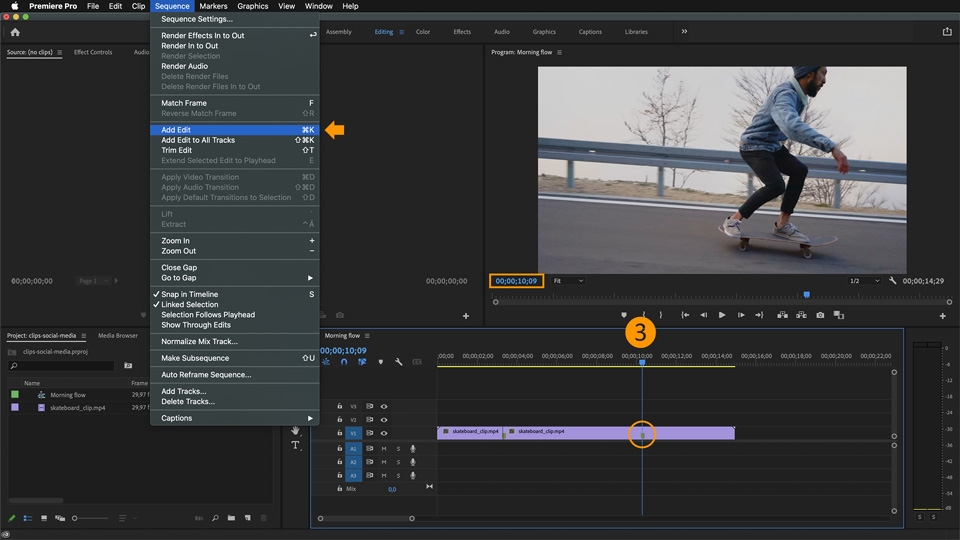Choose Render In to Out
Viewport: 960px width, 540px height.
pyautogui.click(x=234, y=46)
